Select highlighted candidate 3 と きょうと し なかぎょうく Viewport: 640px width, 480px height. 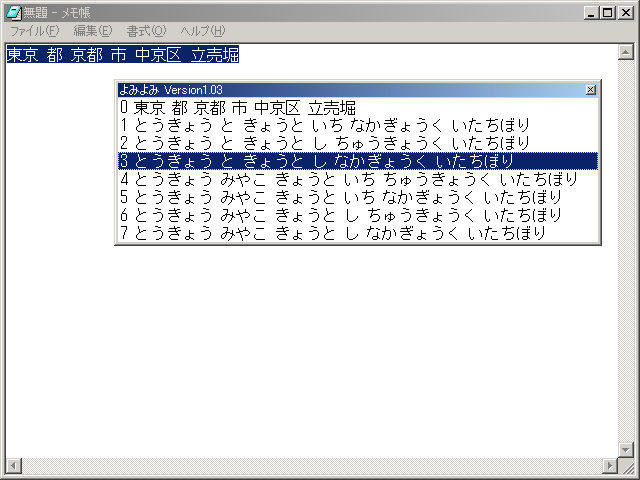[x=358, y=161]
